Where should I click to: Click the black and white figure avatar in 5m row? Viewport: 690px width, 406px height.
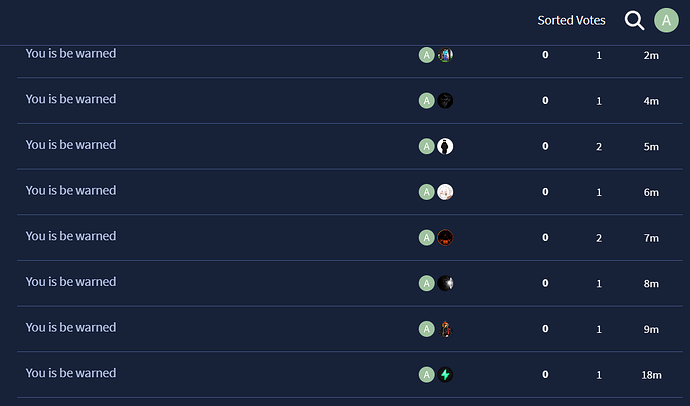coord(445,146)
